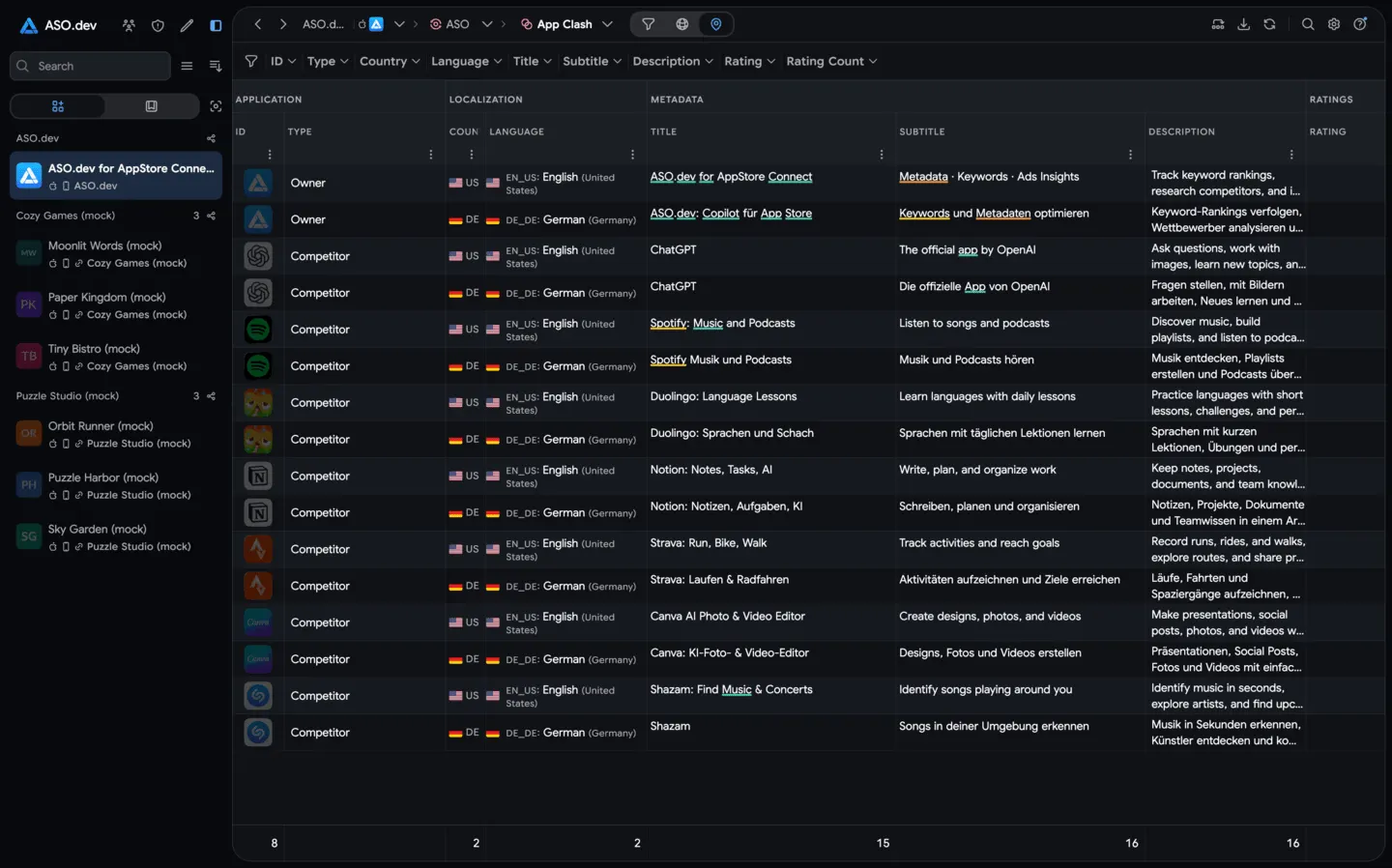The image size is (1392, 868).
Task: Open the Description filter dropdown
Action: click(673, 61)
